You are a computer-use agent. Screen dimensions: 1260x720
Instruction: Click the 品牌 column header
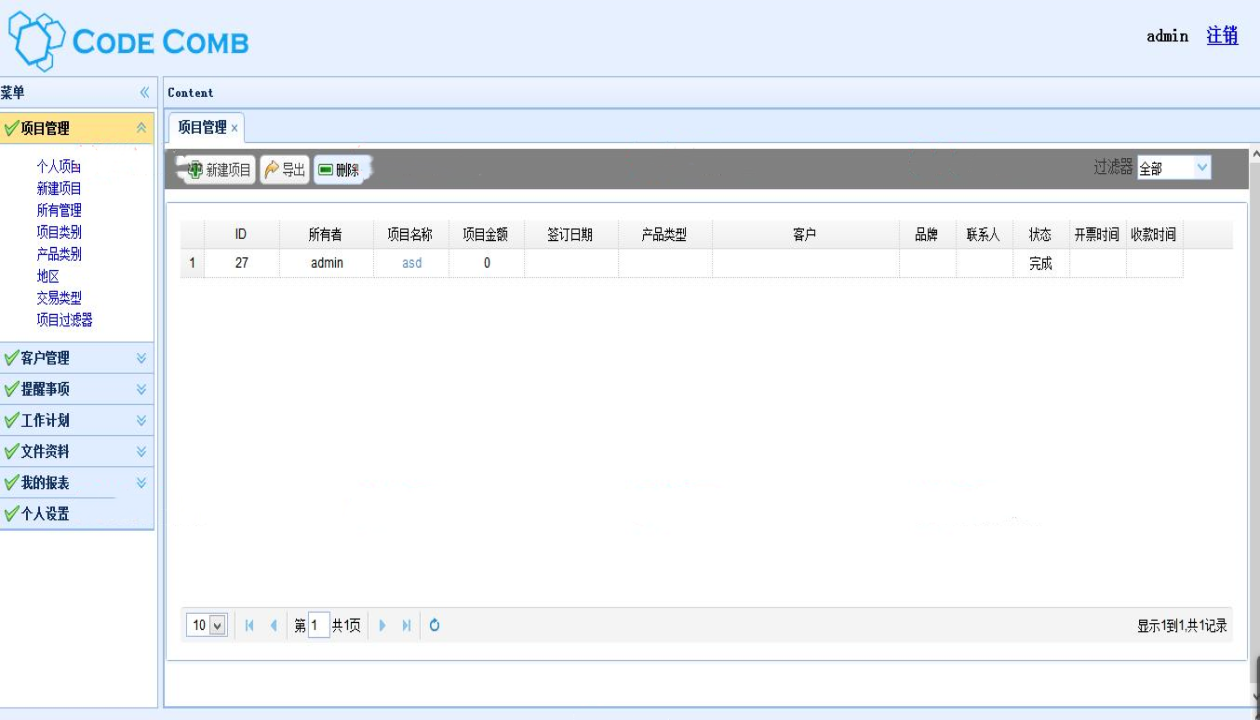tap(928, 235)
